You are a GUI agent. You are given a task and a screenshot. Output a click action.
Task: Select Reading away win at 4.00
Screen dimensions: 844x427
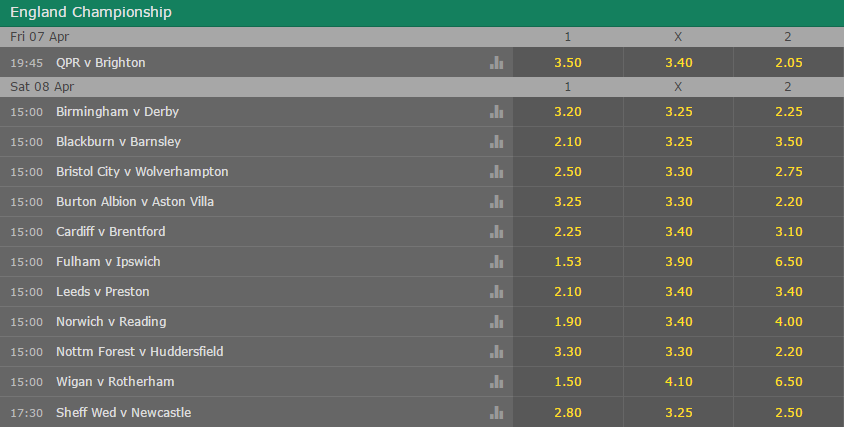pyautogui.click(x=789, y=321)
